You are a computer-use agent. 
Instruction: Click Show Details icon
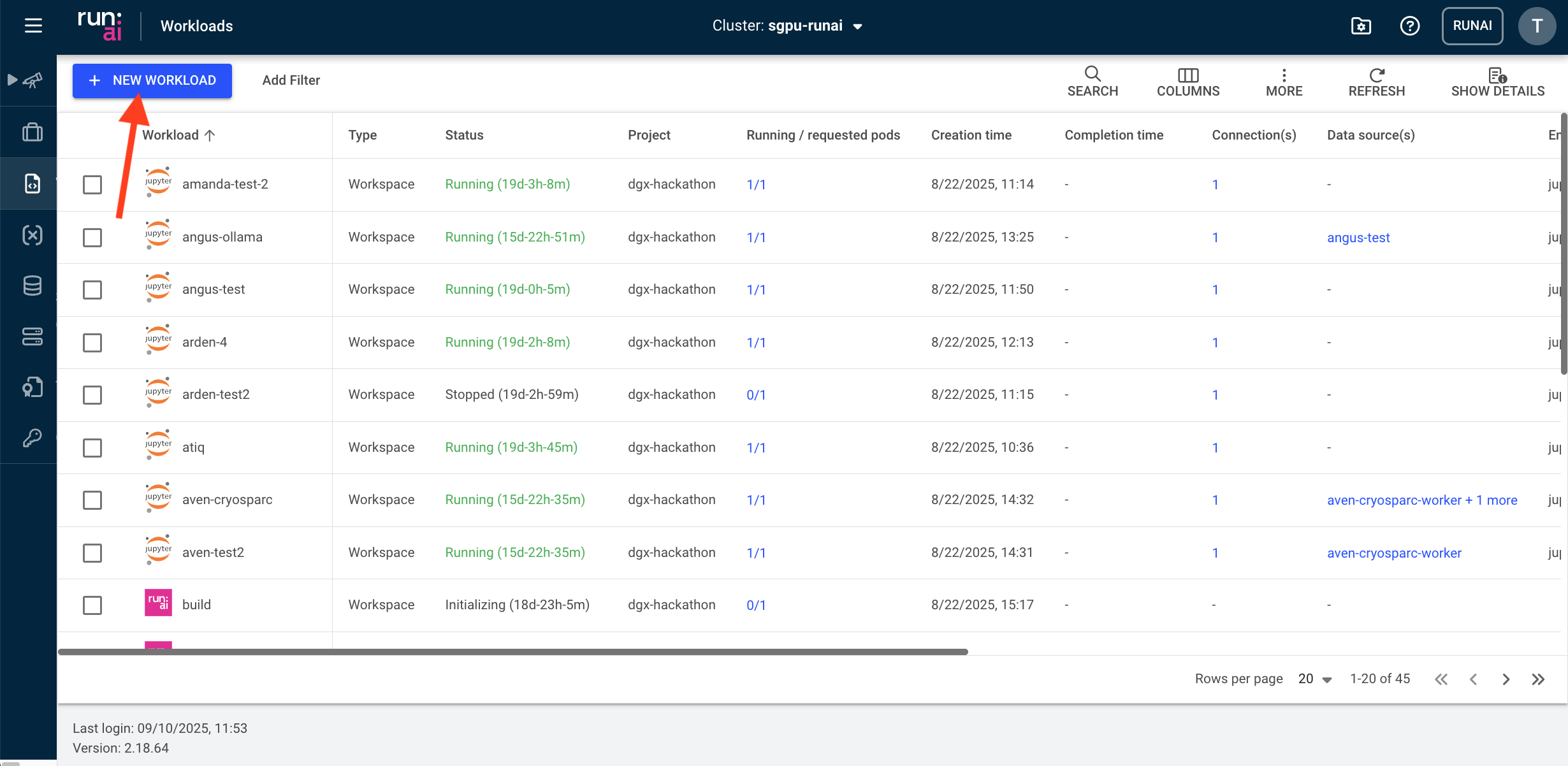(x=1497, y=75)
